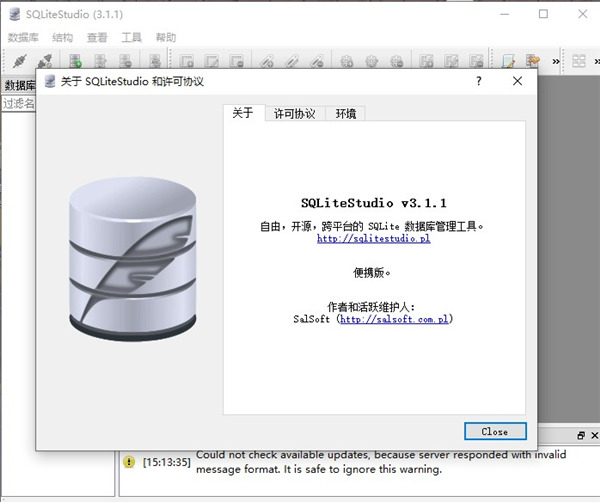The image size is (600, 502).
Task: Click the Add database icon with green plus
Action: [75, 61]
